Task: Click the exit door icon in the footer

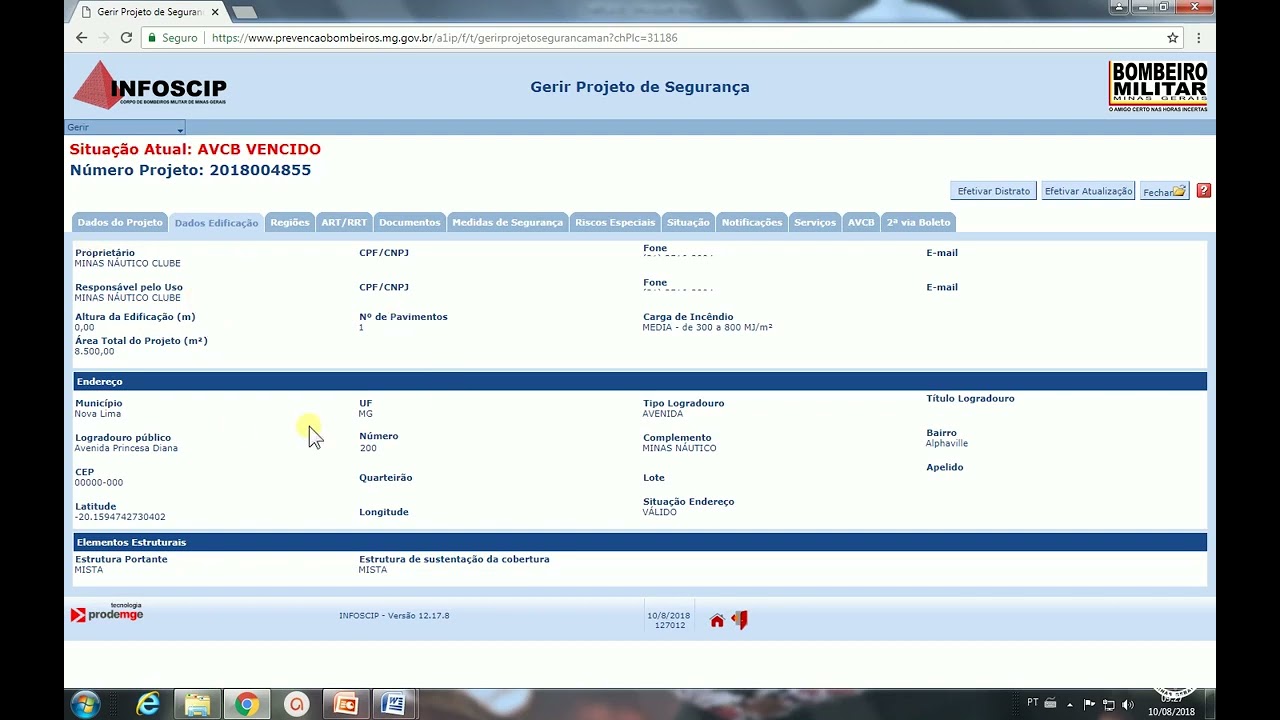Action: coord(739,620)
